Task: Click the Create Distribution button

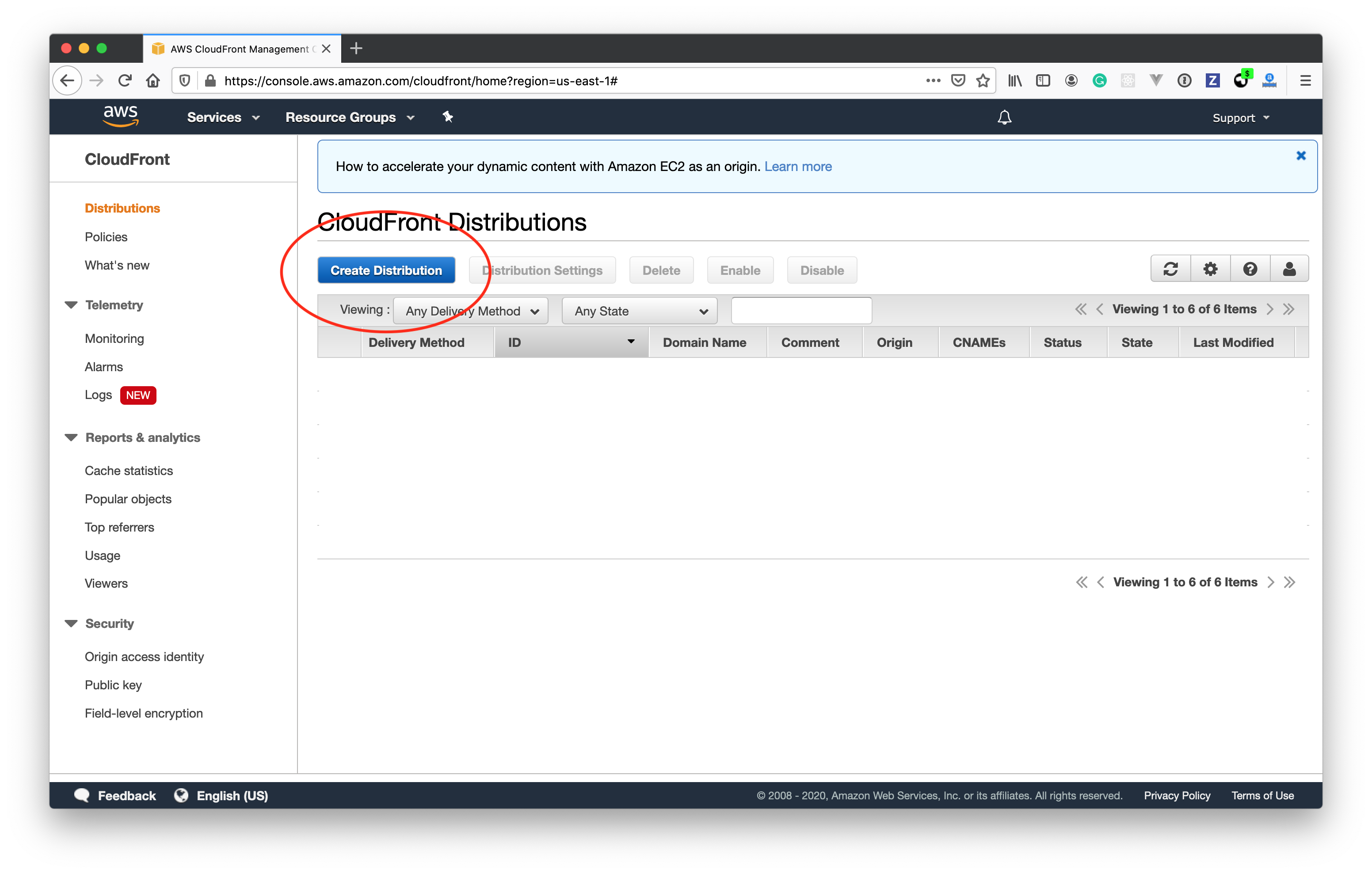Action: [386, 269]
